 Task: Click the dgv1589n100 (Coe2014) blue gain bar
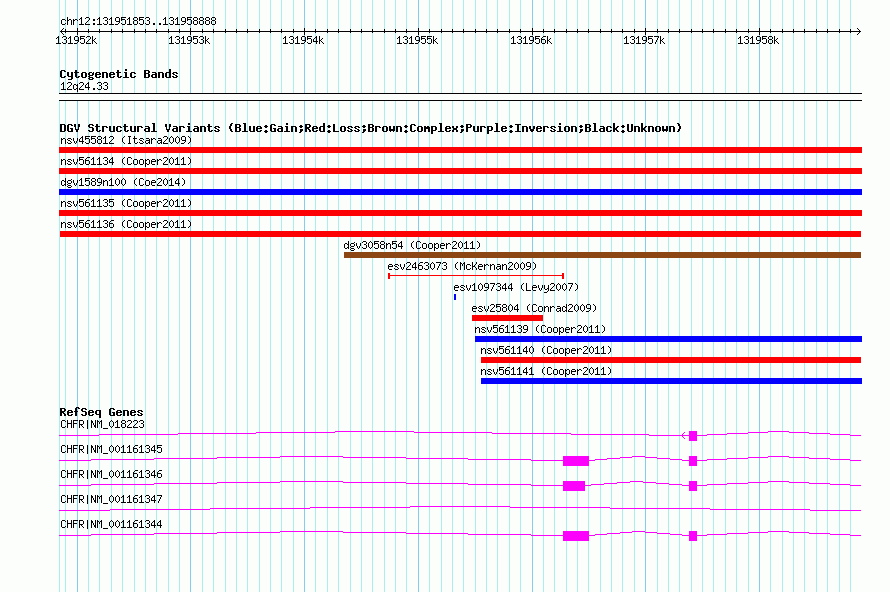(460, 192)
